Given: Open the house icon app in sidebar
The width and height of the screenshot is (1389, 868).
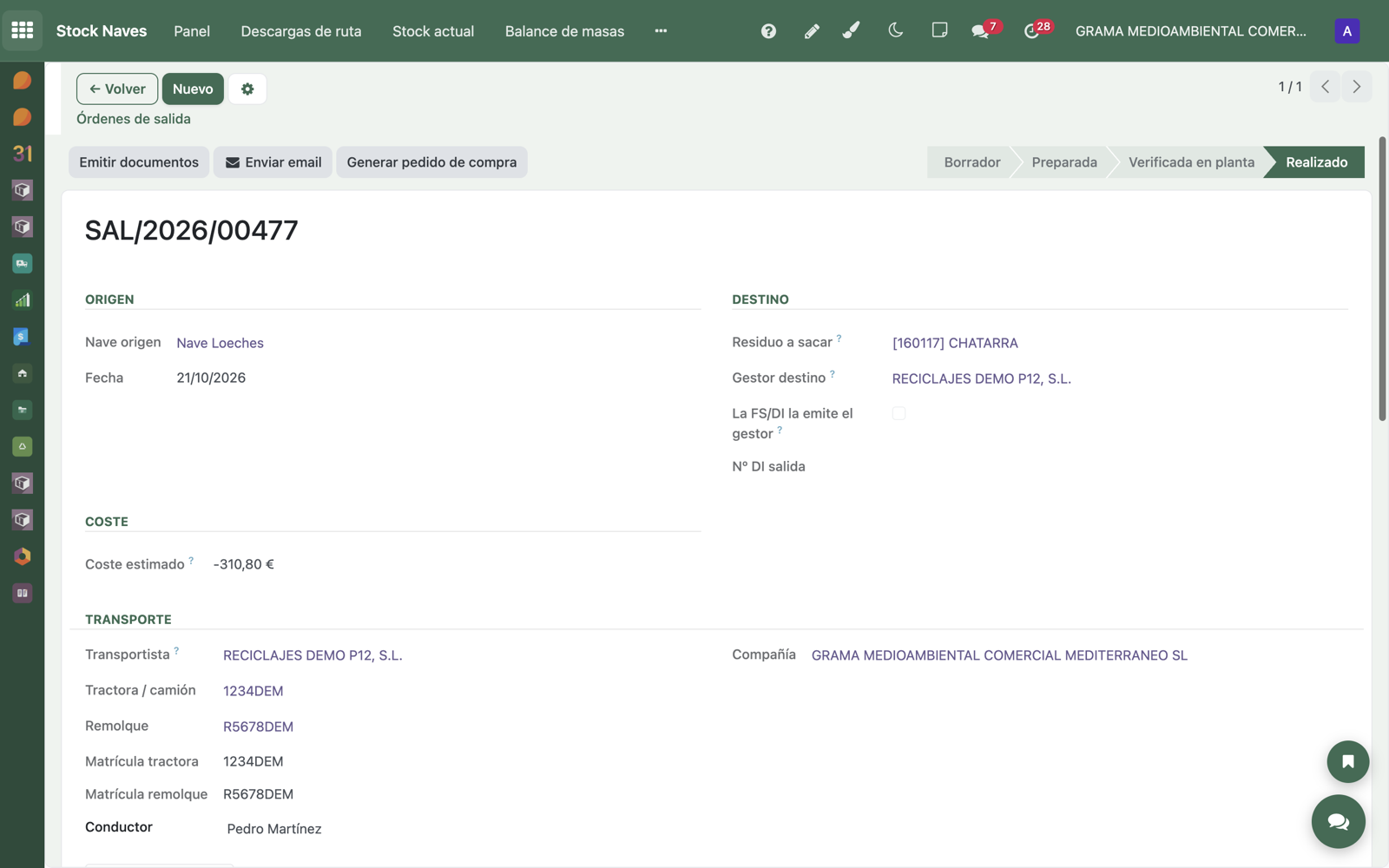Looking at the screenshot, I should [x=23, y=373].
